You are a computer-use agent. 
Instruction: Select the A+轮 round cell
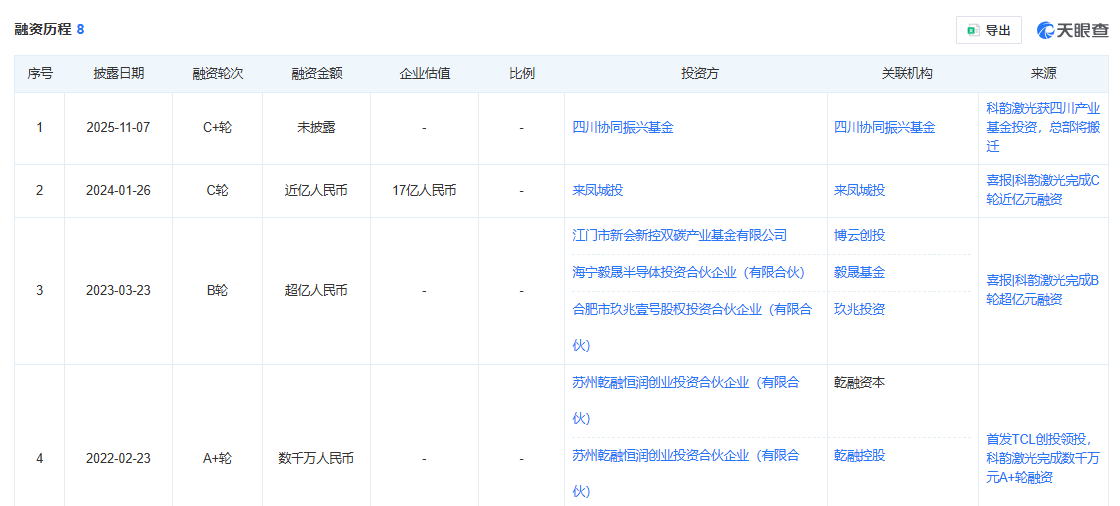click(218, 459)
